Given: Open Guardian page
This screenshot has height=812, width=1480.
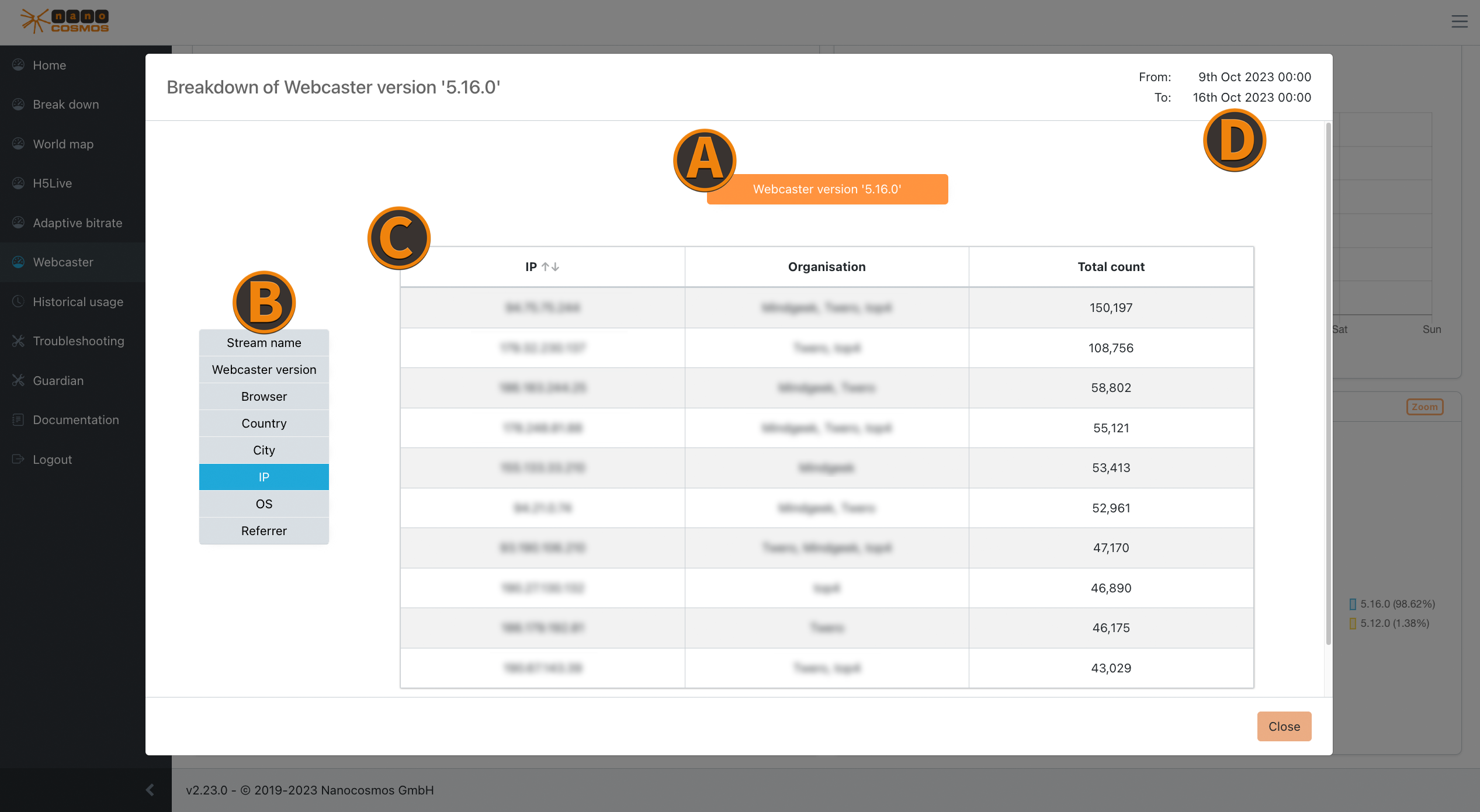Looking at the screenshot, I should click(58, 380).
